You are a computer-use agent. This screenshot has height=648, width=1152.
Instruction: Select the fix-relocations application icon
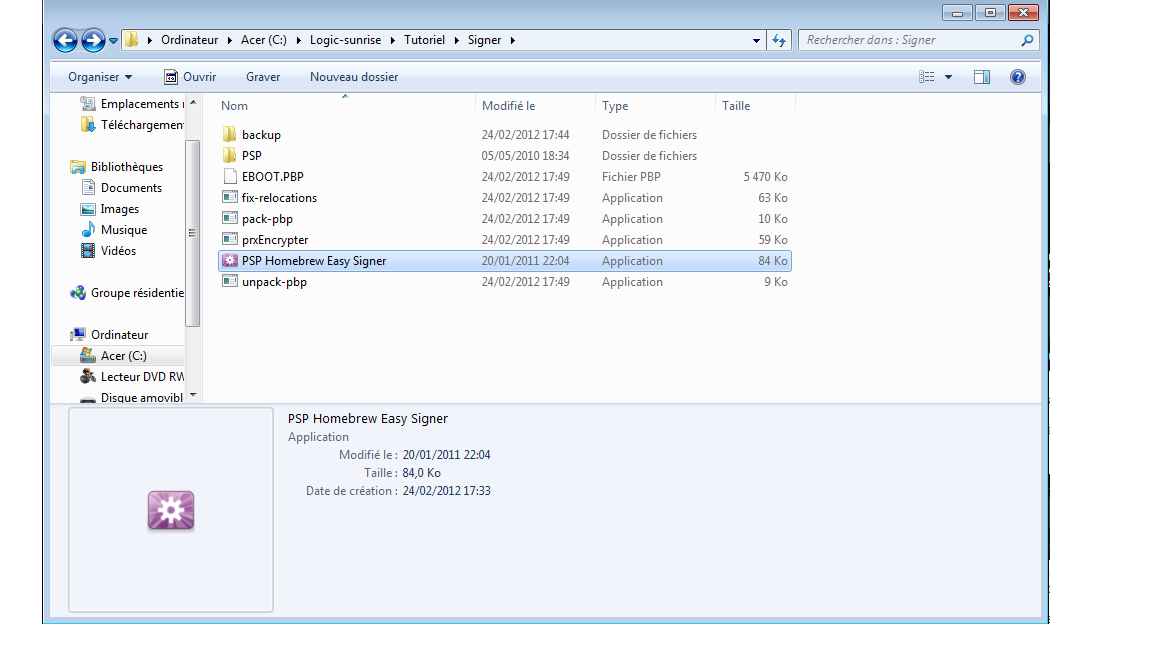click(x=230, y=198)
